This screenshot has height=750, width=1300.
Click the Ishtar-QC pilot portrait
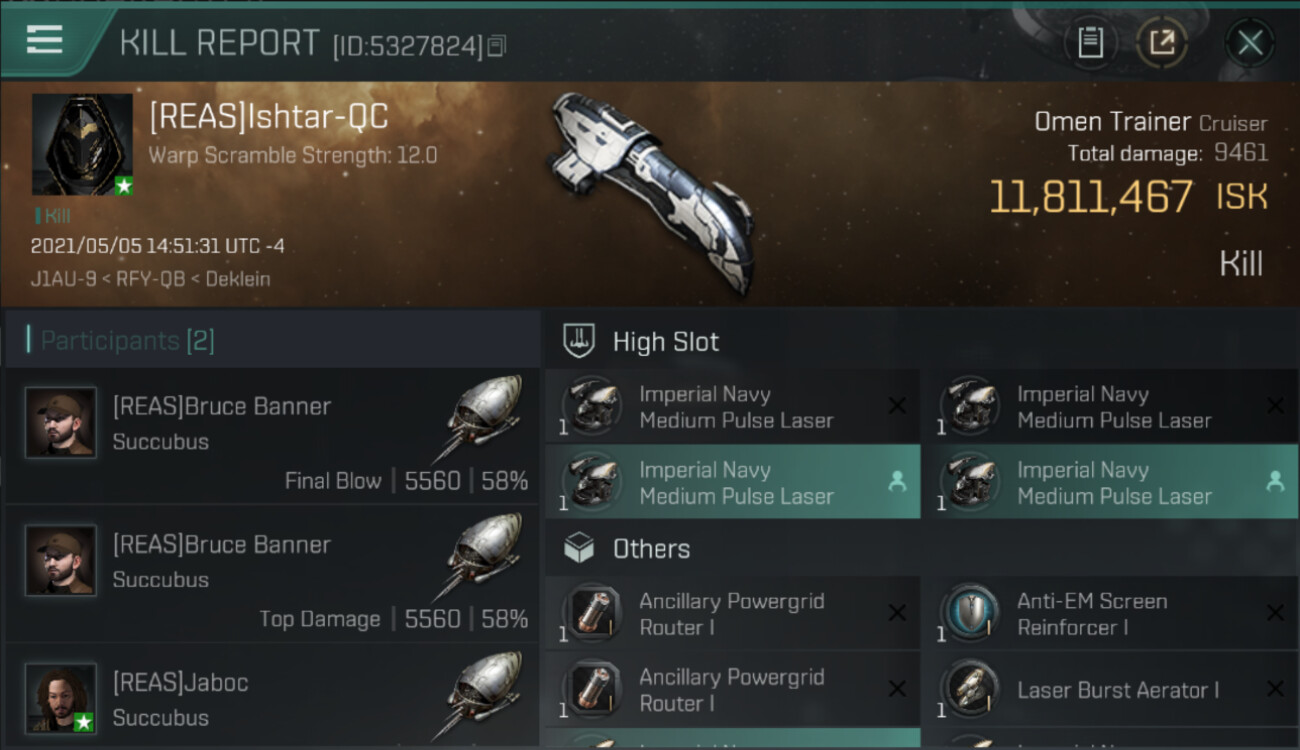[x=82, y=144]
